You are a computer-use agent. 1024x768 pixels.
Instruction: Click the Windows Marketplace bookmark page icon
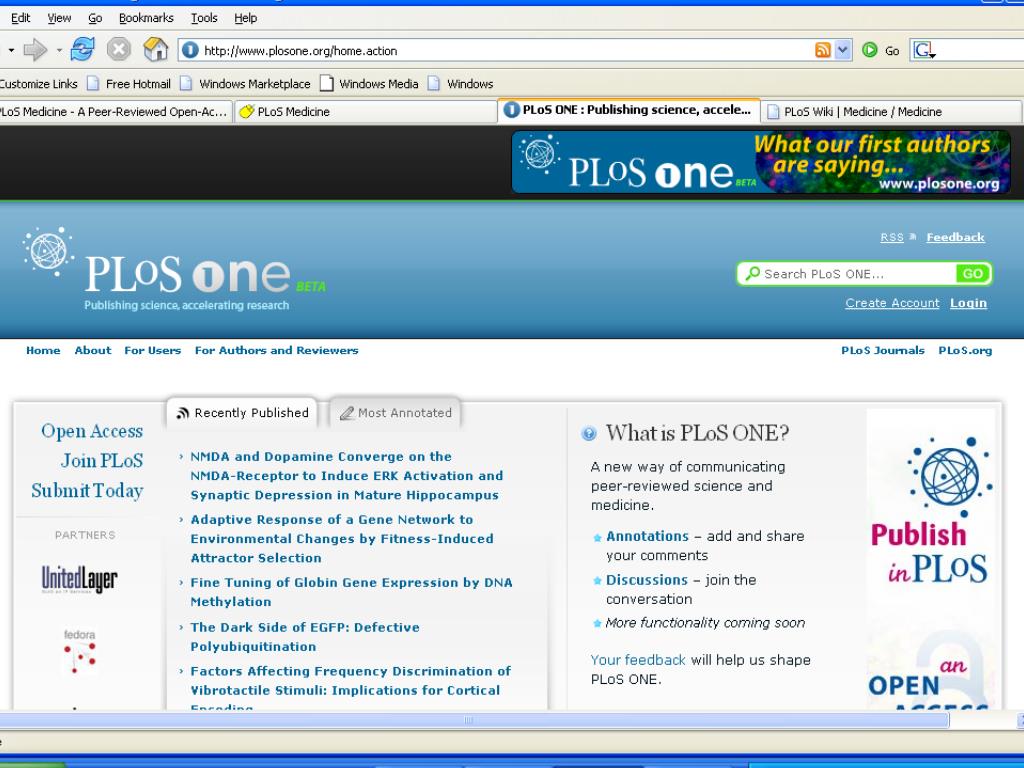click(186, 84)
